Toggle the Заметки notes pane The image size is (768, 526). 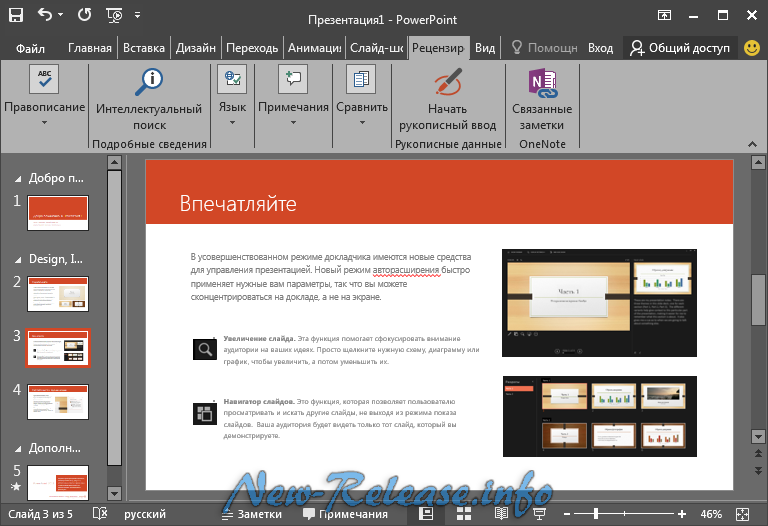(x=250, y=514)
